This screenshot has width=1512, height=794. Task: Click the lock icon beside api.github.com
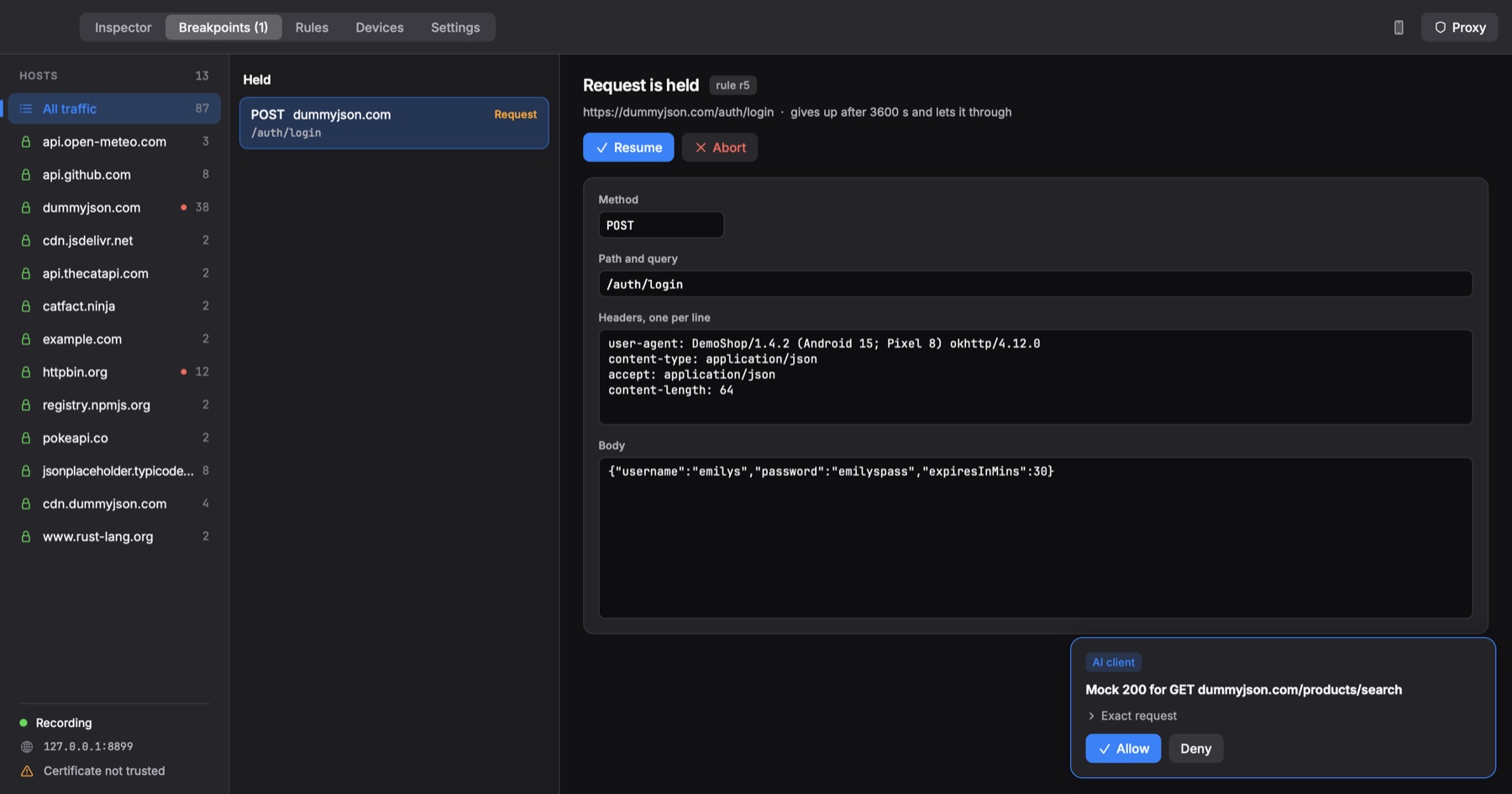coord(26,175)
